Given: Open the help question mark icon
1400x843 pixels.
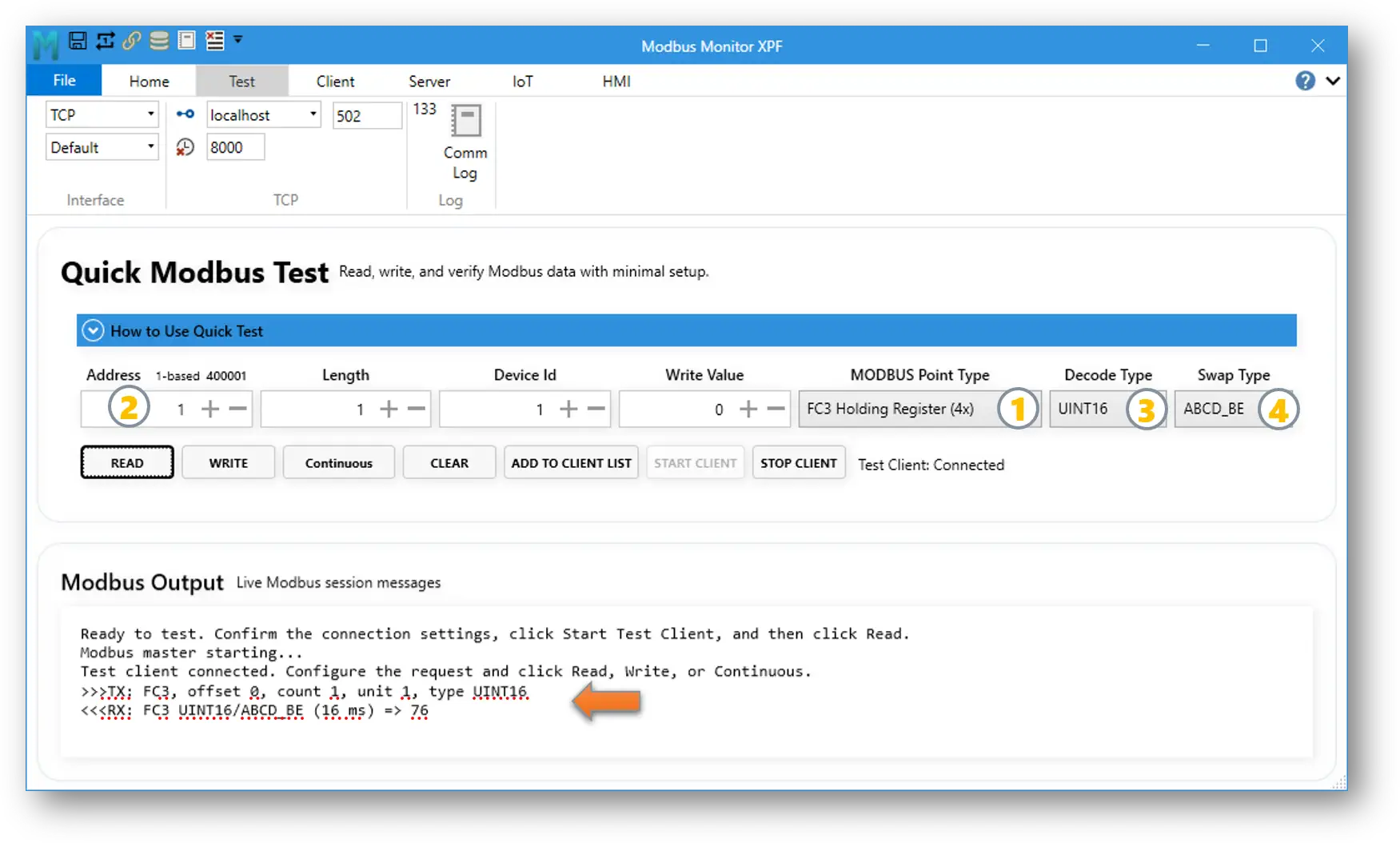Looking at the screenshot, I should (1305, 81).
